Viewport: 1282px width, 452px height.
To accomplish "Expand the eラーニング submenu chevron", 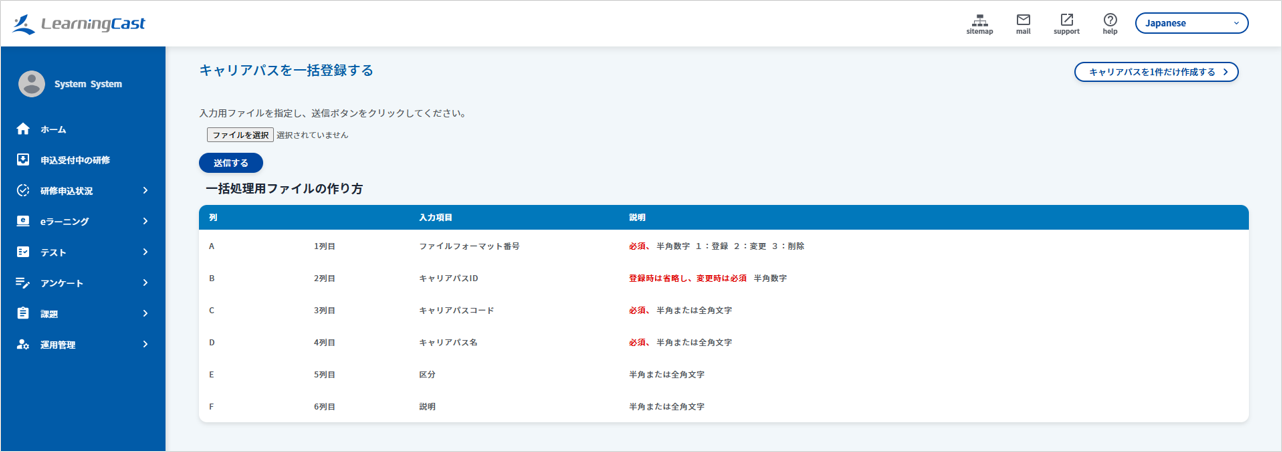I will (145, 221).
